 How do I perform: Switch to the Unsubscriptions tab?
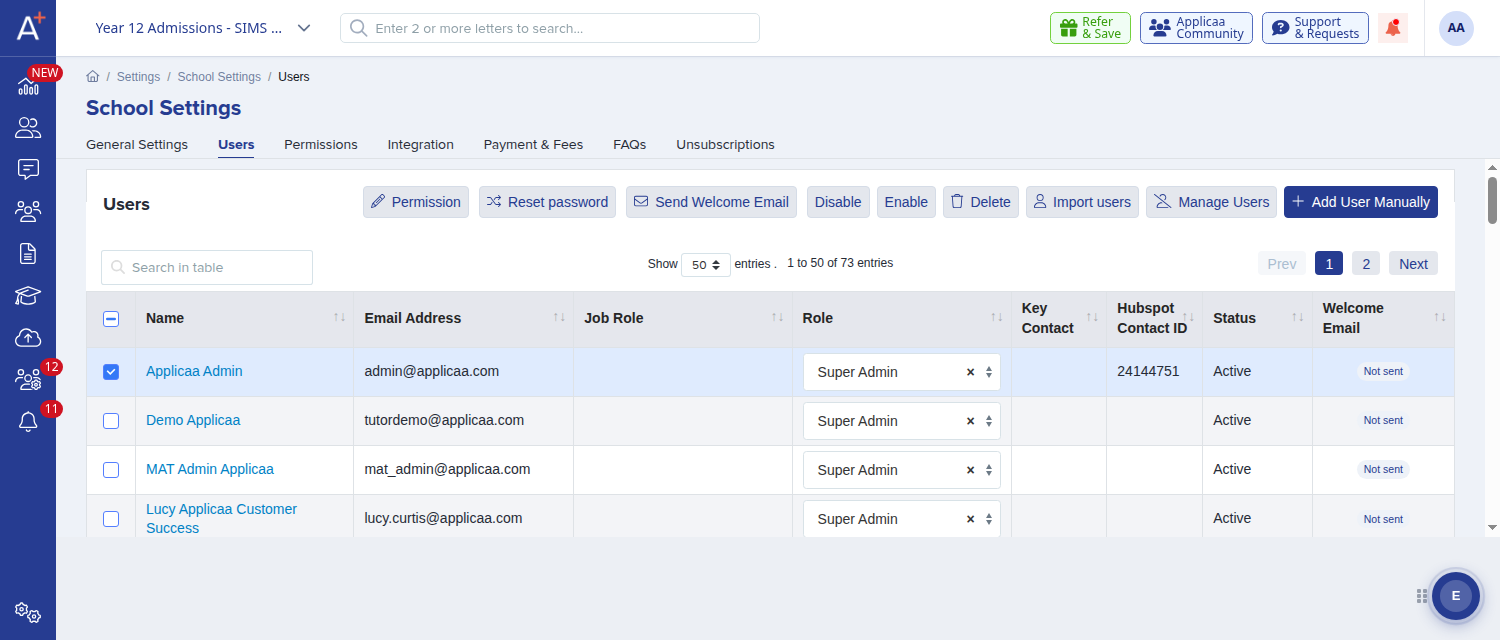click(x=725, y=145)
